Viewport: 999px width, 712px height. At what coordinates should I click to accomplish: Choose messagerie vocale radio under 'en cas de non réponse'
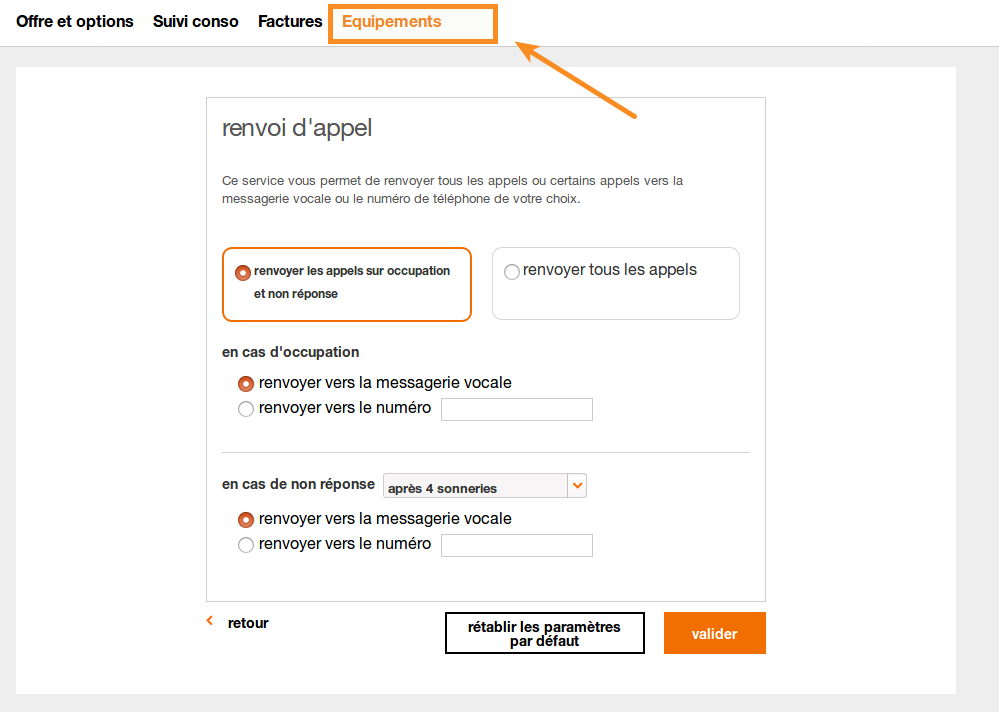click(246, 520)
